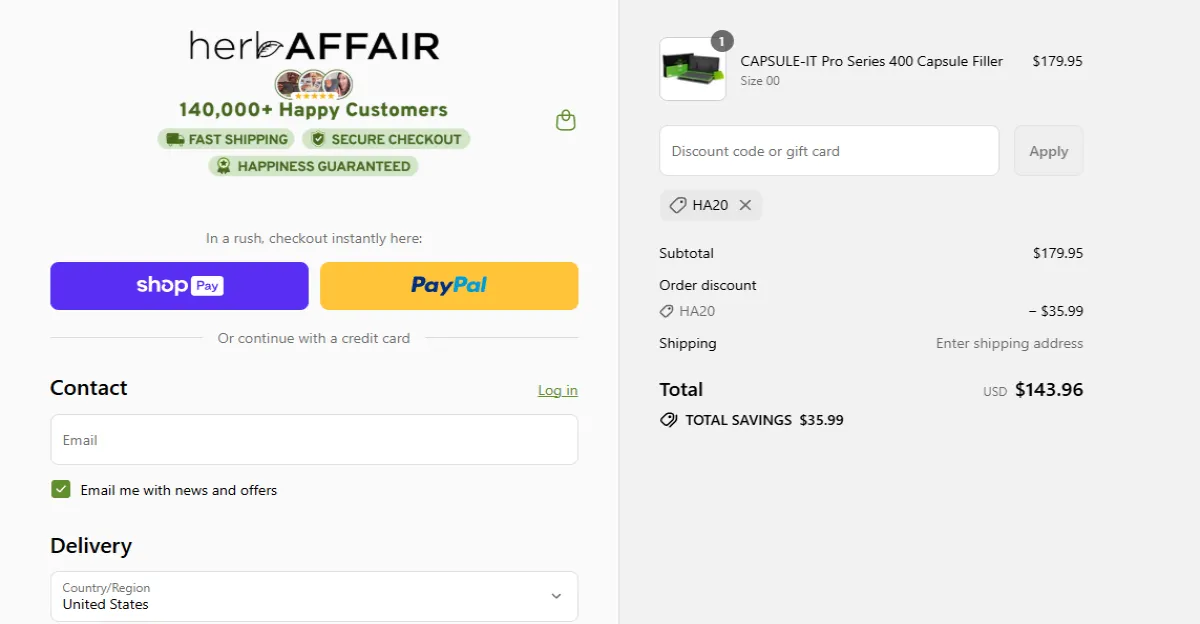Click the tag icon next to HA20 discount
Viewport: 1200px width, 624px height.
tap(677, 205)
